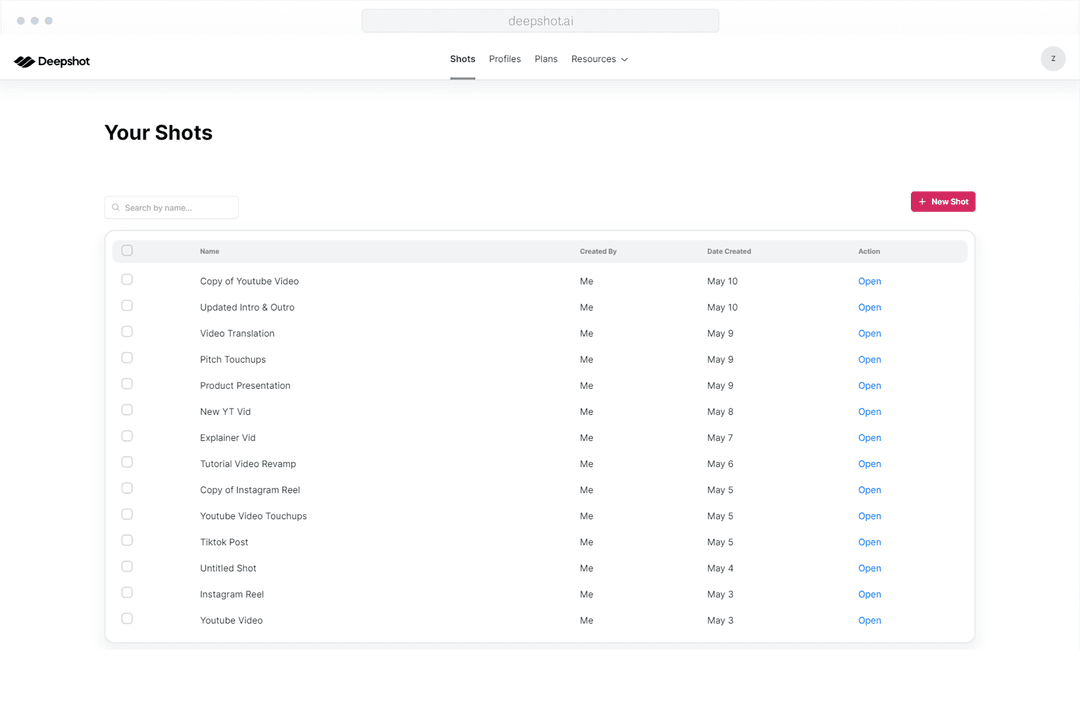The image size is (1080, 727).
Task: Click the deepshot.ai browser address bar
Action: [x=540, y=21]
